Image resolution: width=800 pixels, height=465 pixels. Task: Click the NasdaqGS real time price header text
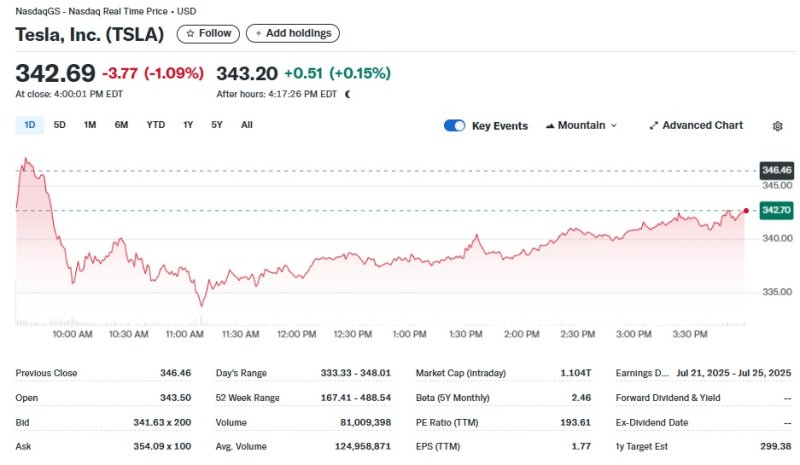[106, 11]
